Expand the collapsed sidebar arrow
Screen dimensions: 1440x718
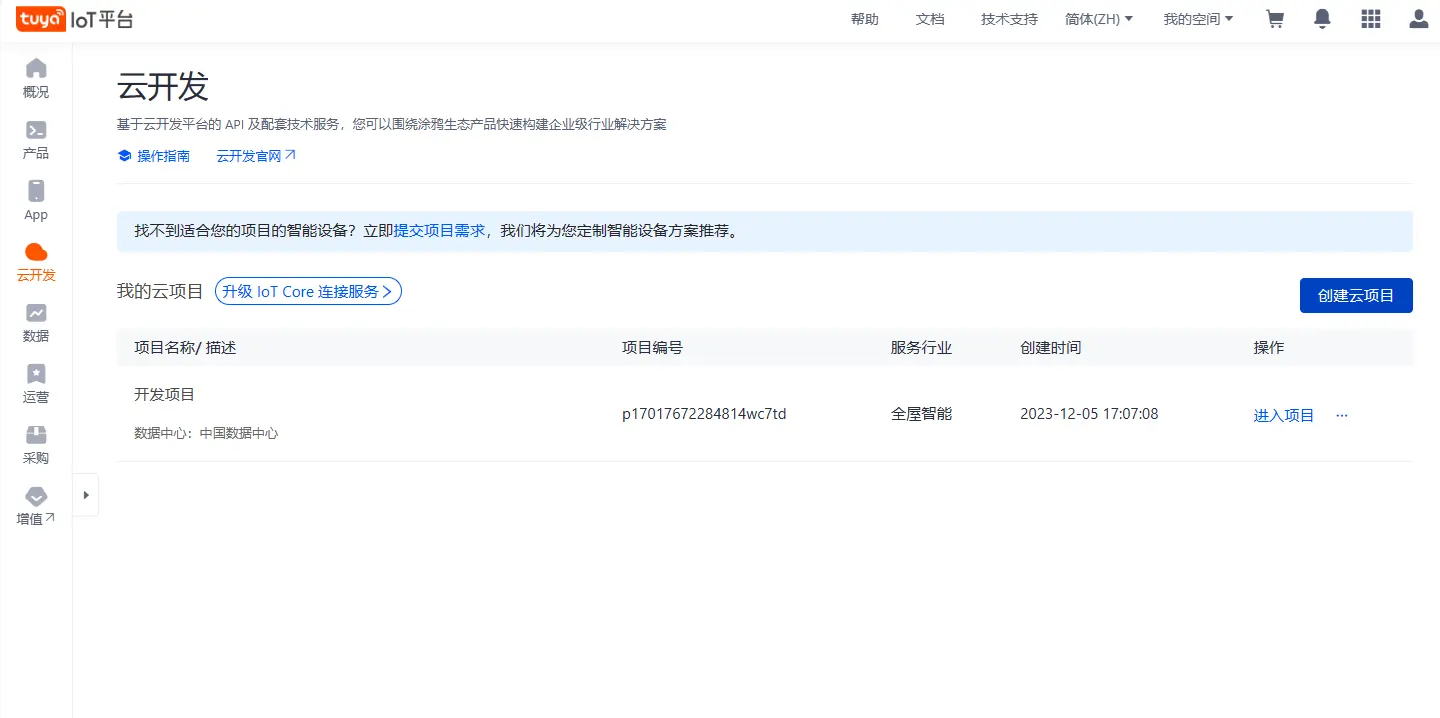(86, 495)
